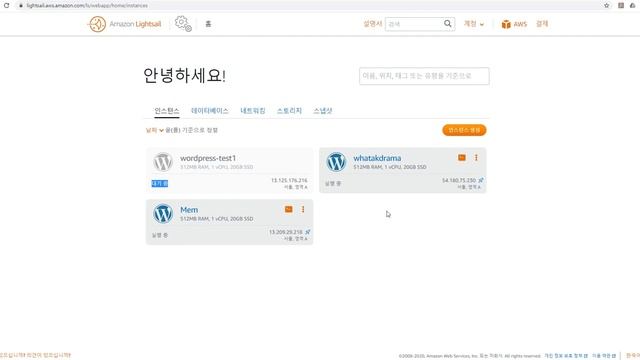Screen dimensions: 640x360
Task: Switch to the 스냅샷 tab
Action: pyautogui.click(x=323, y=111)
